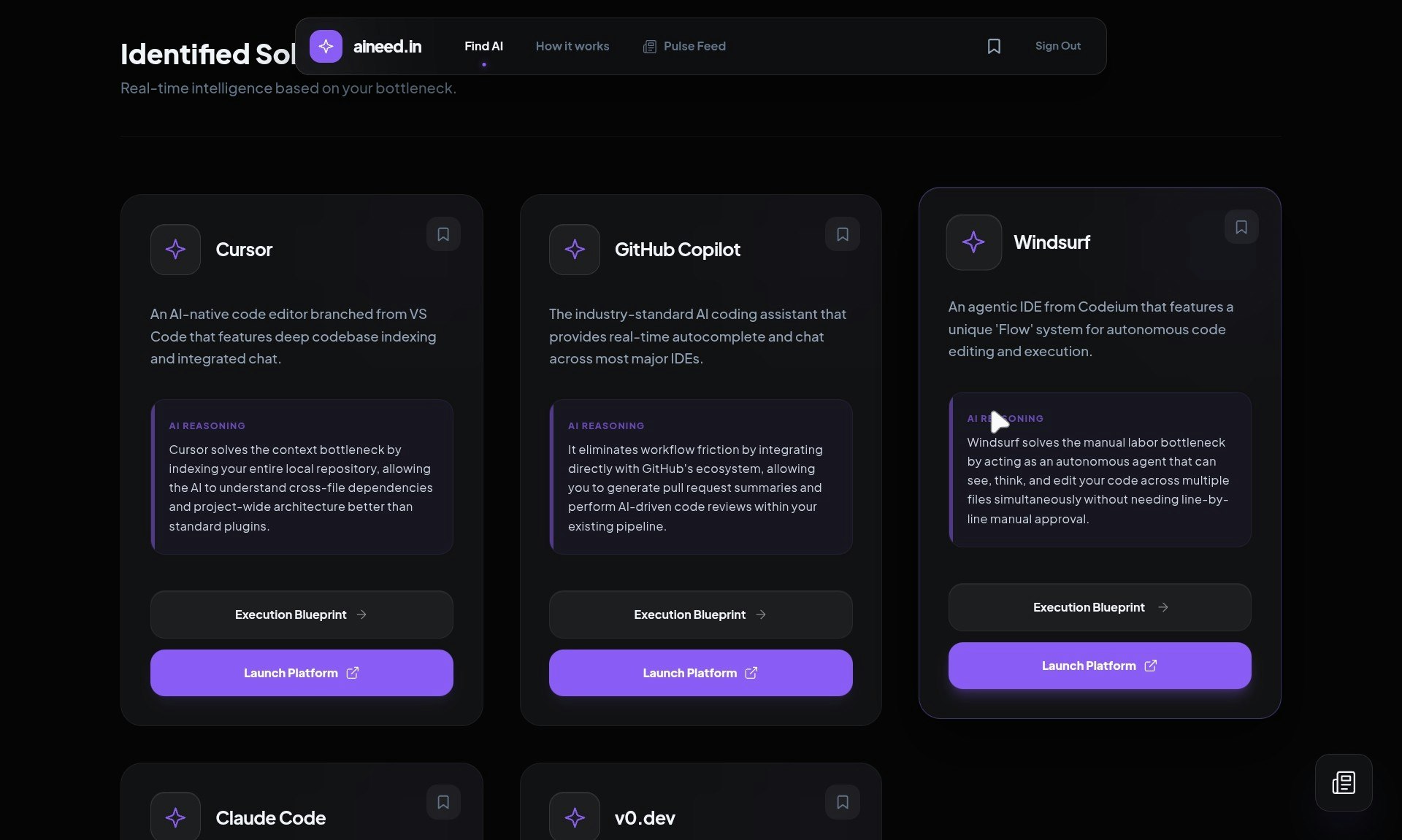1402x840 pixels.
Task: Click the bookmark icon in the navbar
Action: (x=994, y=46)
